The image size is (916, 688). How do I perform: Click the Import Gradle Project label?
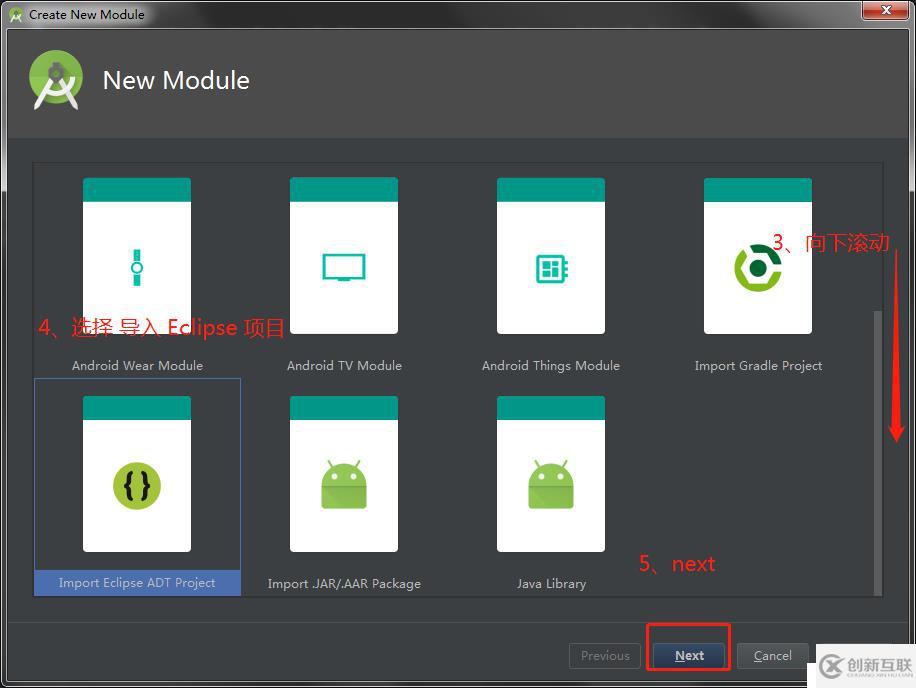[758, 366]
